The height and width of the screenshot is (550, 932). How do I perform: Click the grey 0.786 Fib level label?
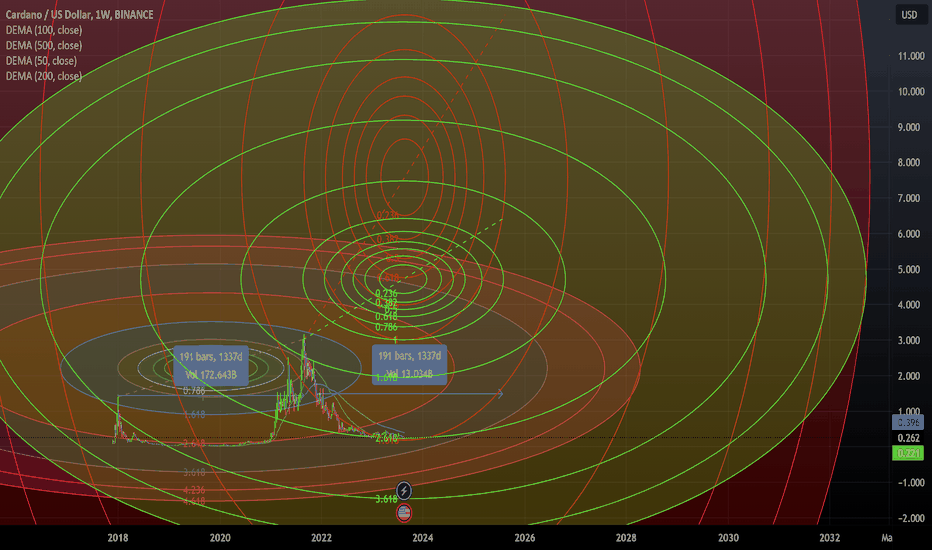(x=194, y=391)
